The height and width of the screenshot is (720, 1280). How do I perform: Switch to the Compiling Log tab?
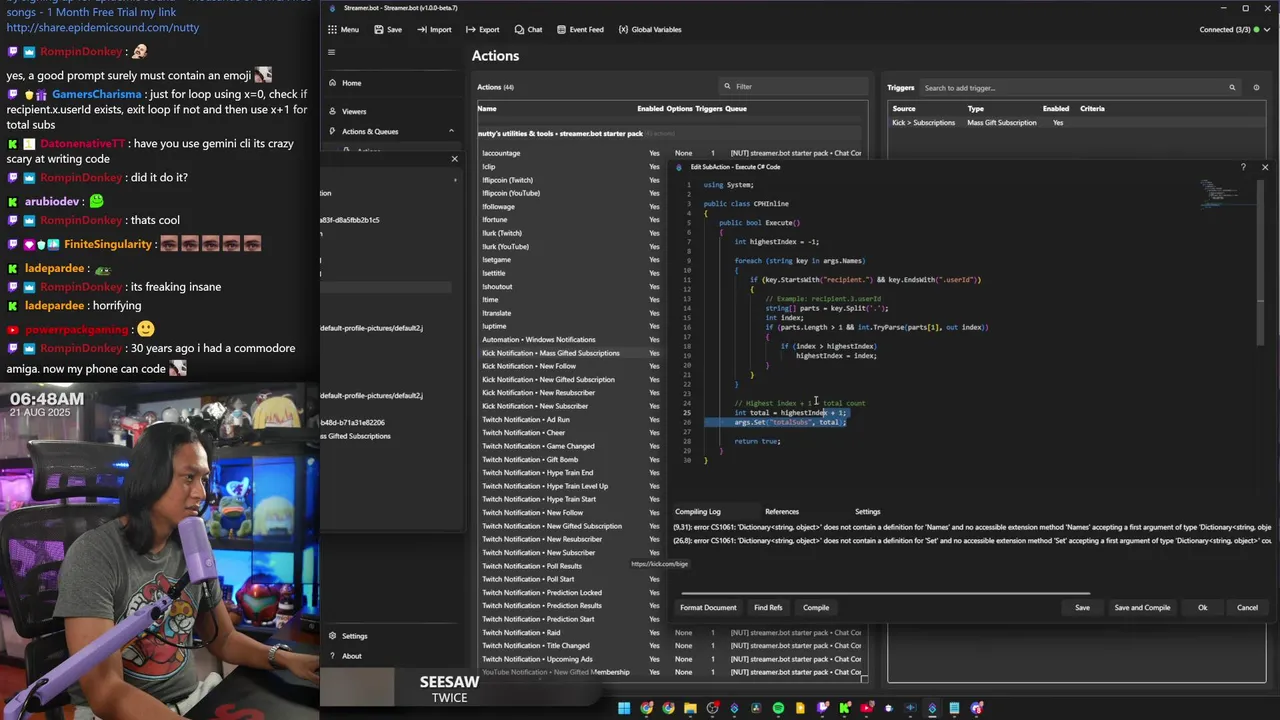coord(698,512)
